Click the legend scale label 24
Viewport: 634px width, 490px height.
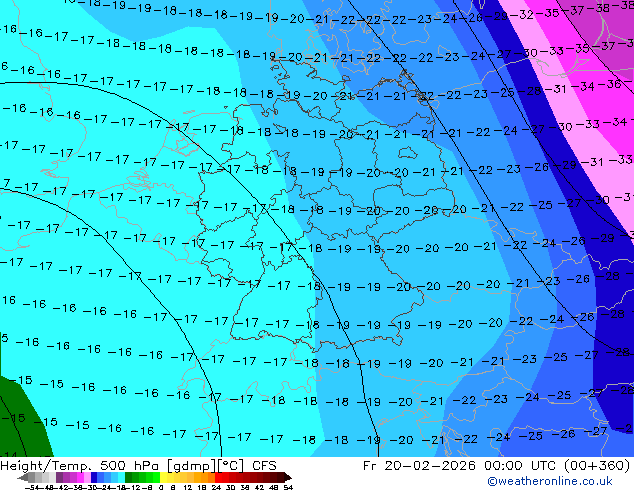point(216,487)
